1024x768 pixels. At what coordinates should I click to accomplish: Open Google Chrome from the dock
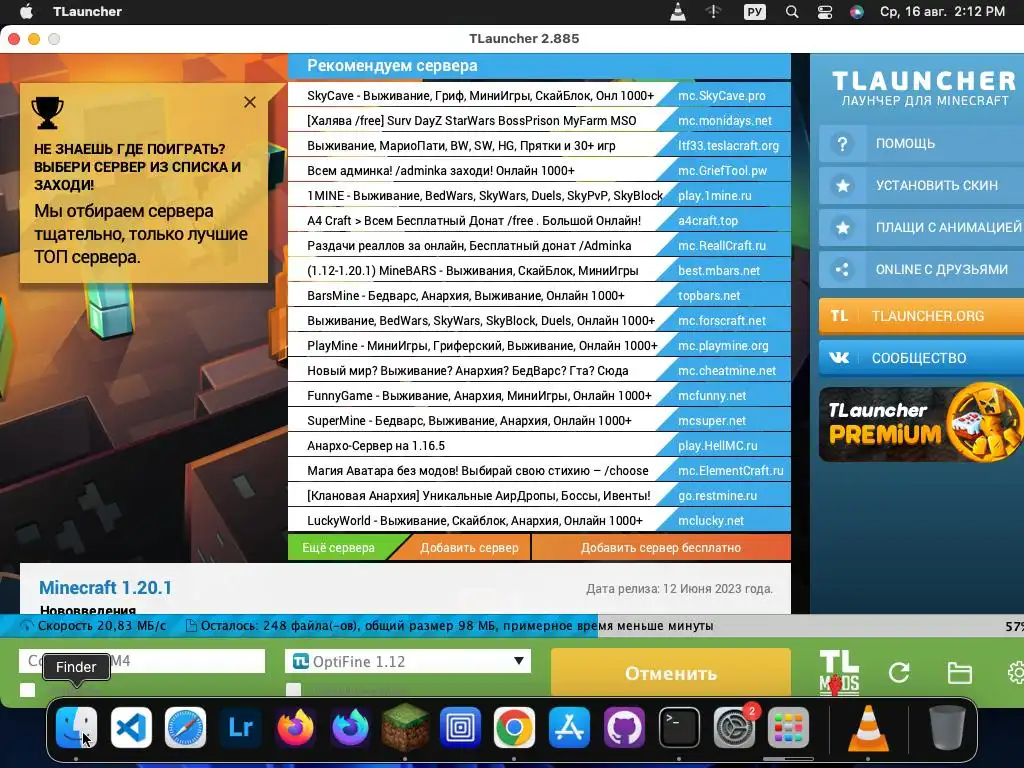(514, 727)
